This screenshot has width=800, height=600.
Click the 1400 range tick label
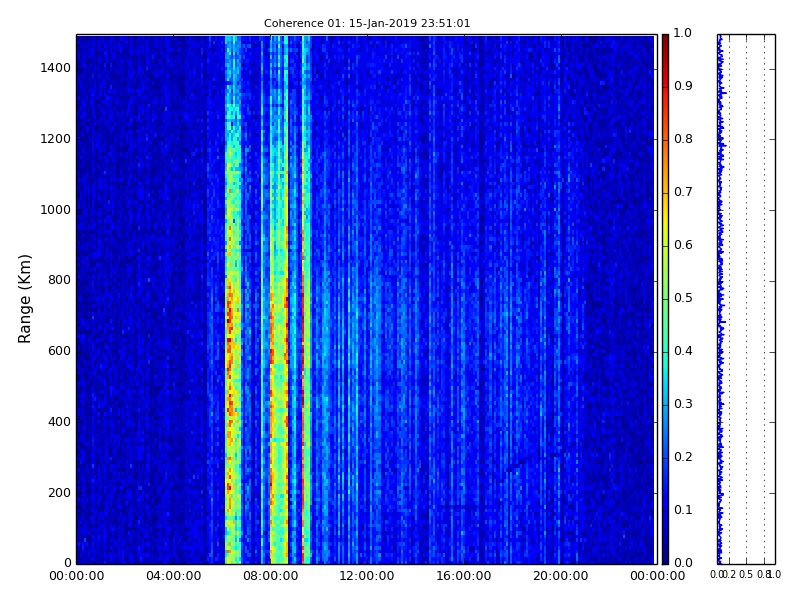tap(56, 68)
